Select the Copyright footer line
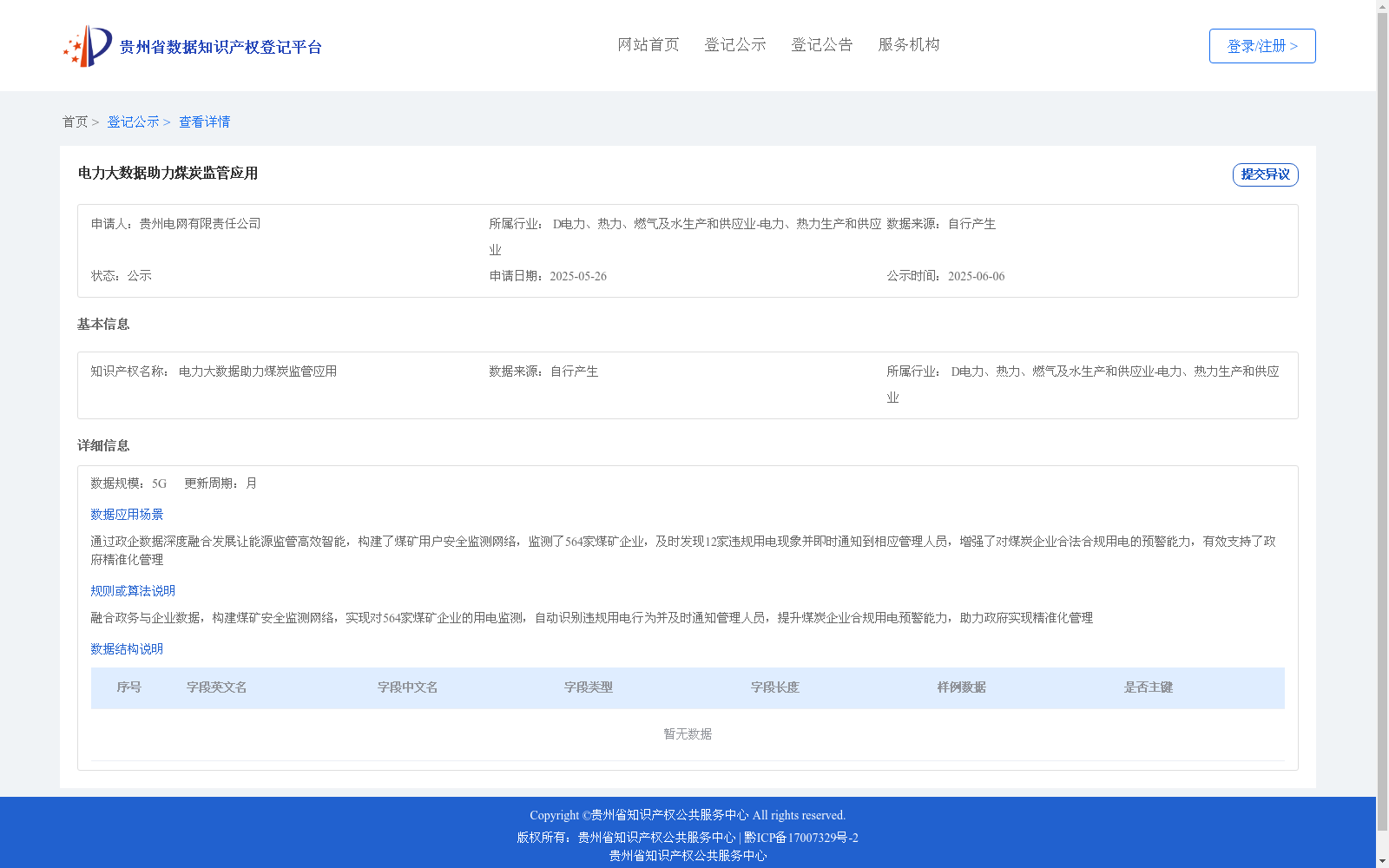This screenshot has width=1389, height=868. [x=688, y=815]
